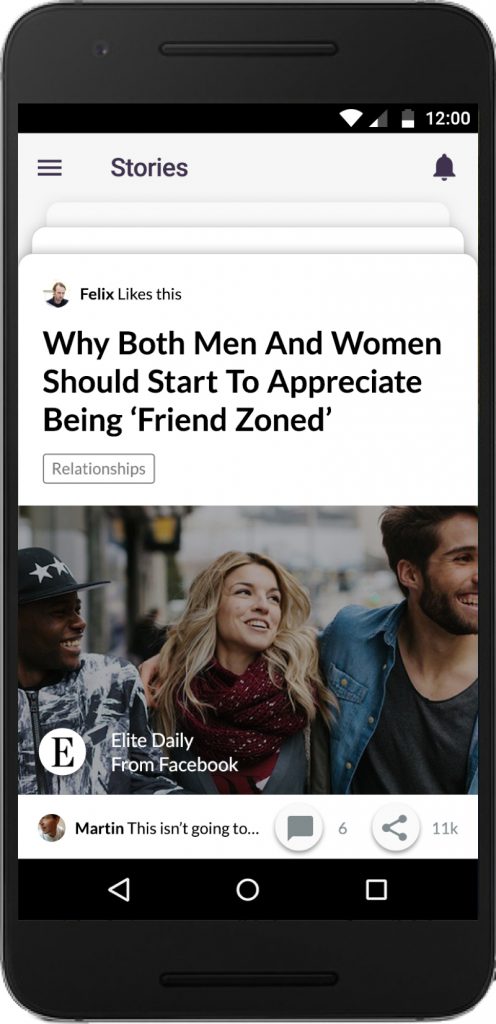Tap the Wi-Fi status bar icon
Viewport: 496px width, 1024px height.
click(x=351, y=118)
